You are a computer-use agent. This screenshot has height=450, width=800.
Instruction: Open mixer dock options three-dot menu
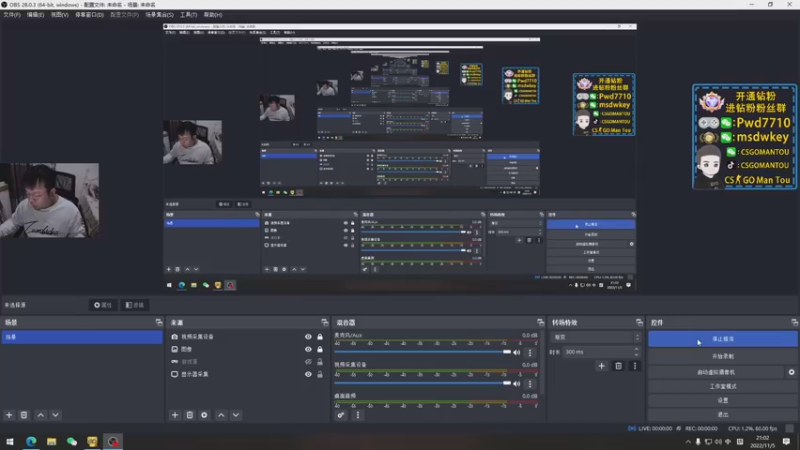pyautogui.click(x=358, y=415)
